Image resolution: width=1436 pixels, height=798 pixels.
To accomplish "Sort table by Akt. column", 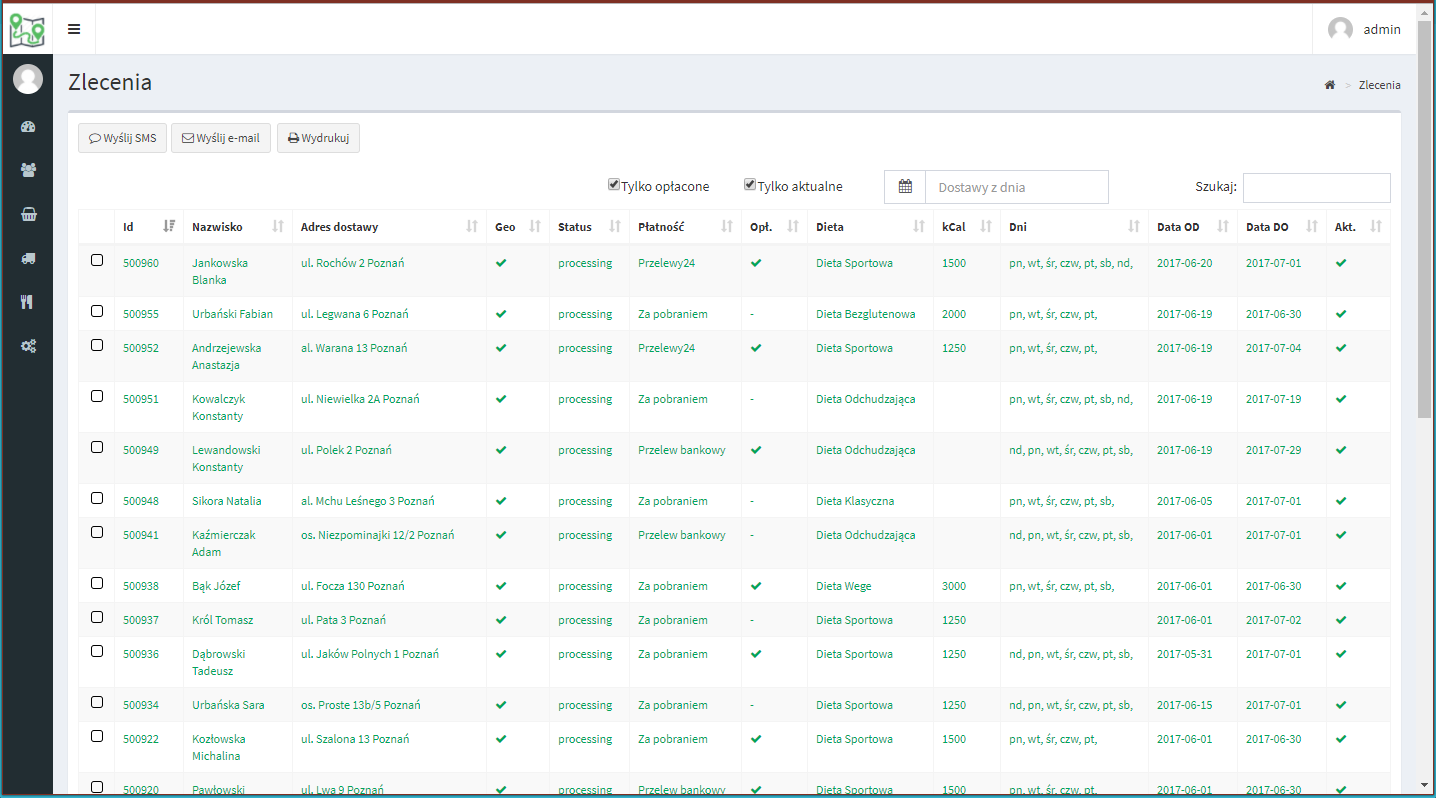I will 1358,227.
